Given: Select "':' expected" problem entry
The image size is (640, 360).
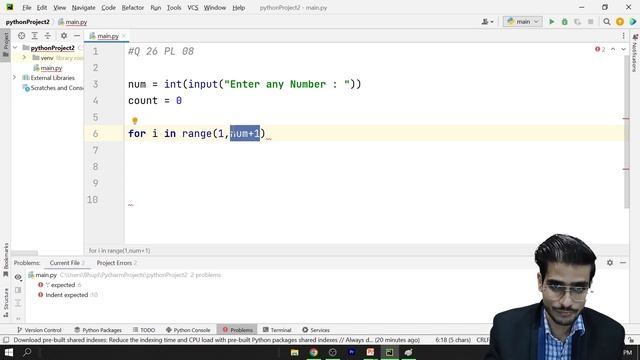Looking at the screenshot, I should click(60, 285).
